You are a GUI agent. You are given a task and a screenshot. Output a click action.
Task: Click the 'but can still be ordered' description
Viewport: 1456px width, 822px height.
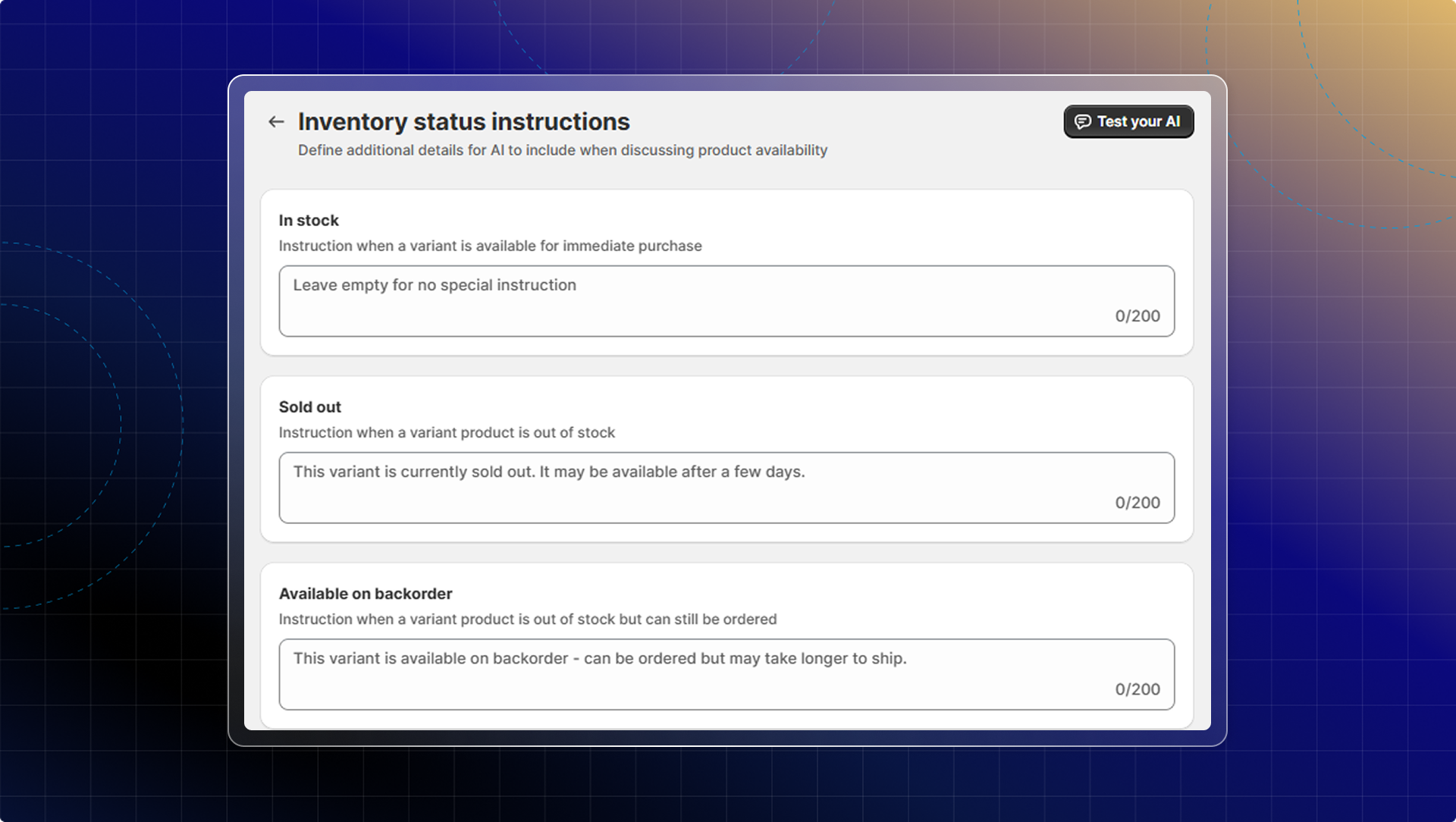[527, 619]
